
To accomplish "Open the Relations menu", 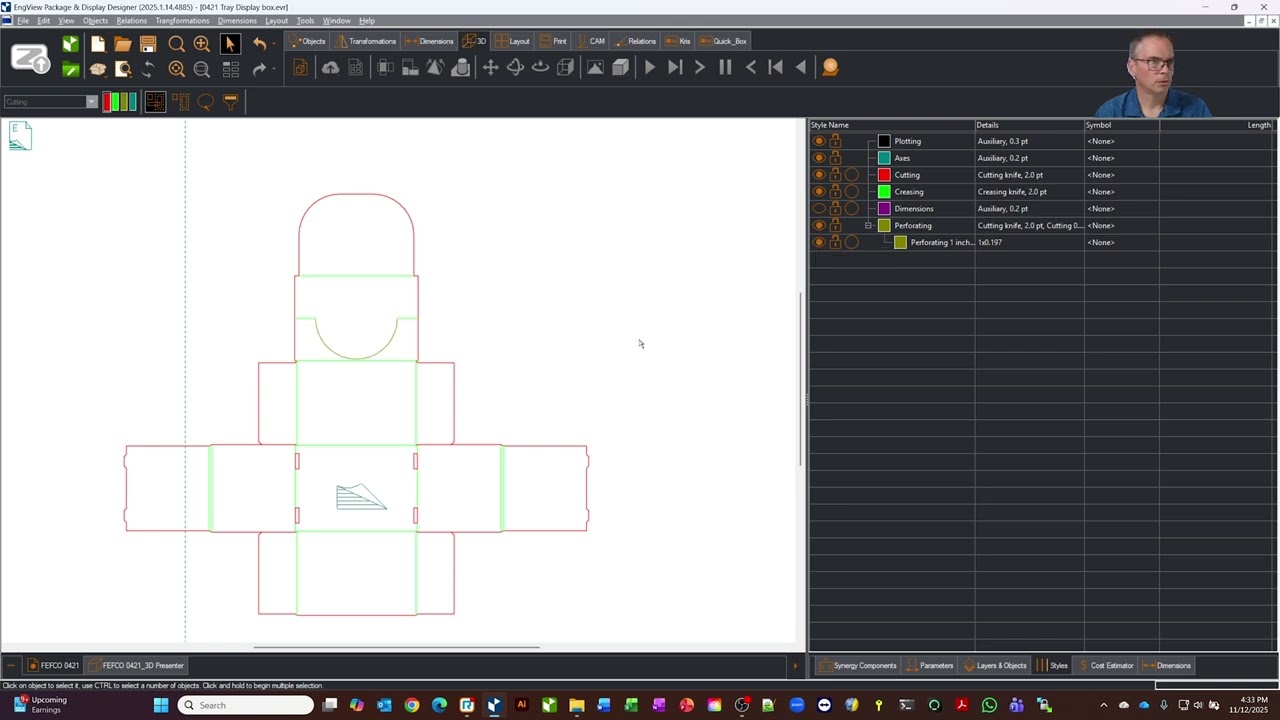I will click(x=131, y=21).
